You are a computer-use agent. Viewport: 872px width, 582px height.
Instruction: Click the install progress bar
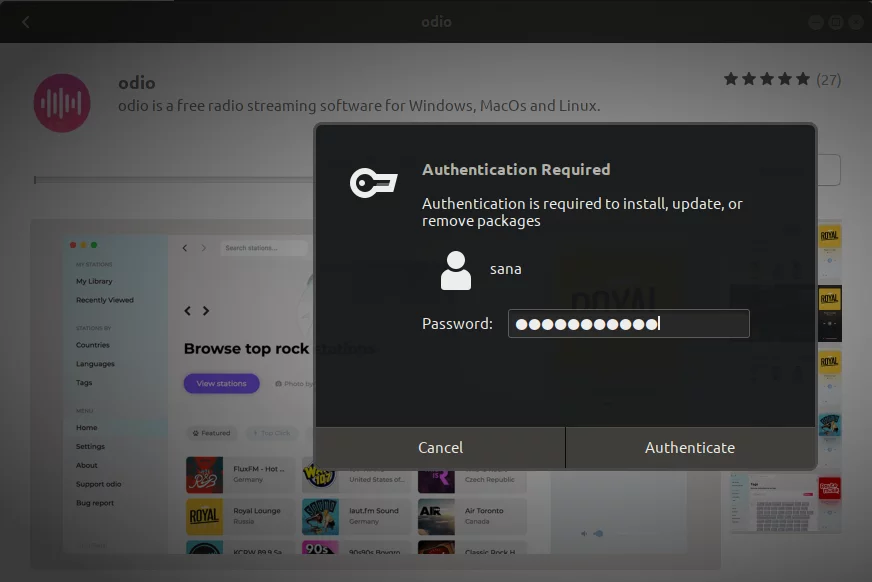coord(174,180)
